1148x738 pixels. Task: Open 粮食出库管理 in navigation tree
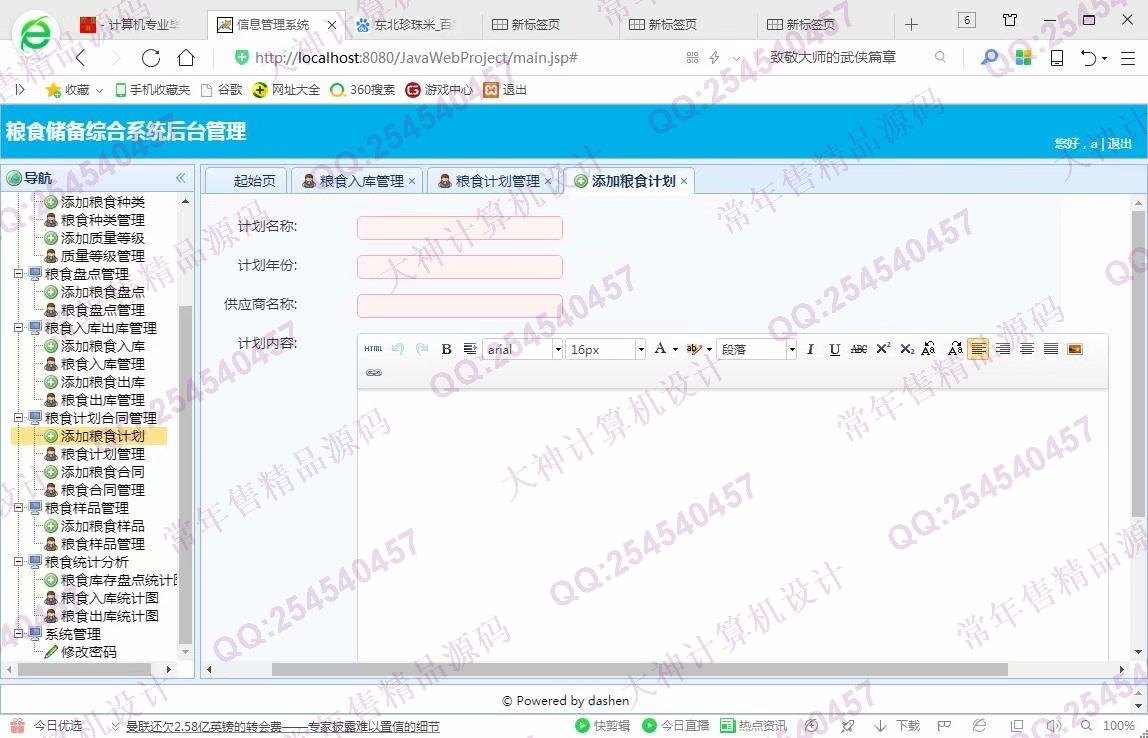coord(102,400)
